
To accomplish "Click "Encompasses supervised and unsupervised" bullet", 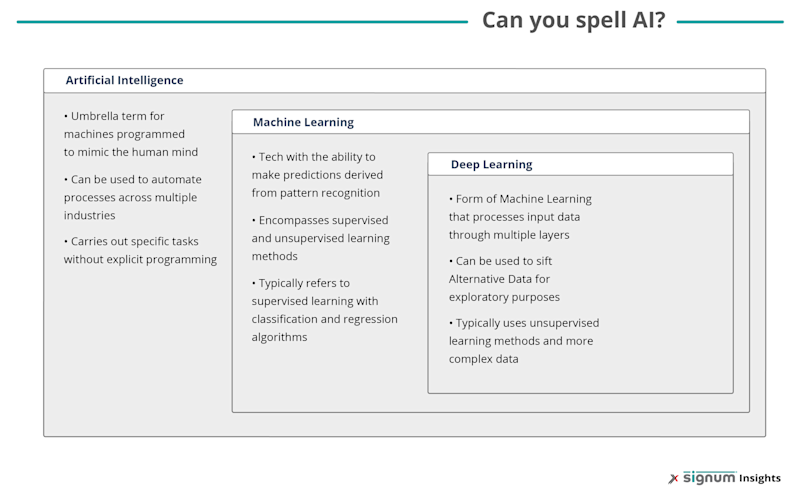I will (x=320, y=238).
